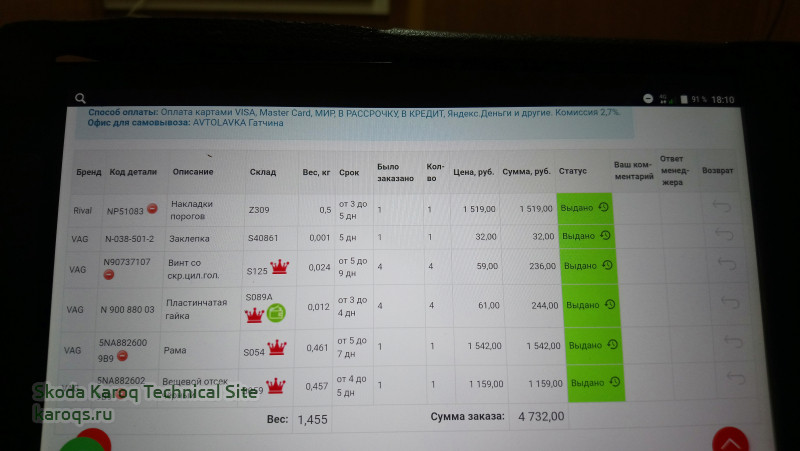The image size is (800, 451).
Task: Click the part code N 900 880 03
Action: pos(128,309)
